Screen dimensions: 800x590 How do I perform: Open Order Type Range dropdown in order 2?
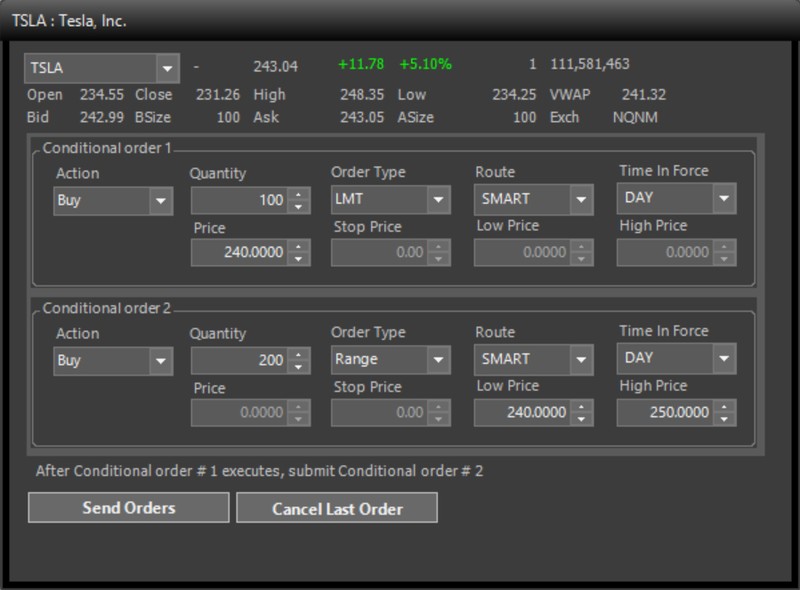click(438, 359)
